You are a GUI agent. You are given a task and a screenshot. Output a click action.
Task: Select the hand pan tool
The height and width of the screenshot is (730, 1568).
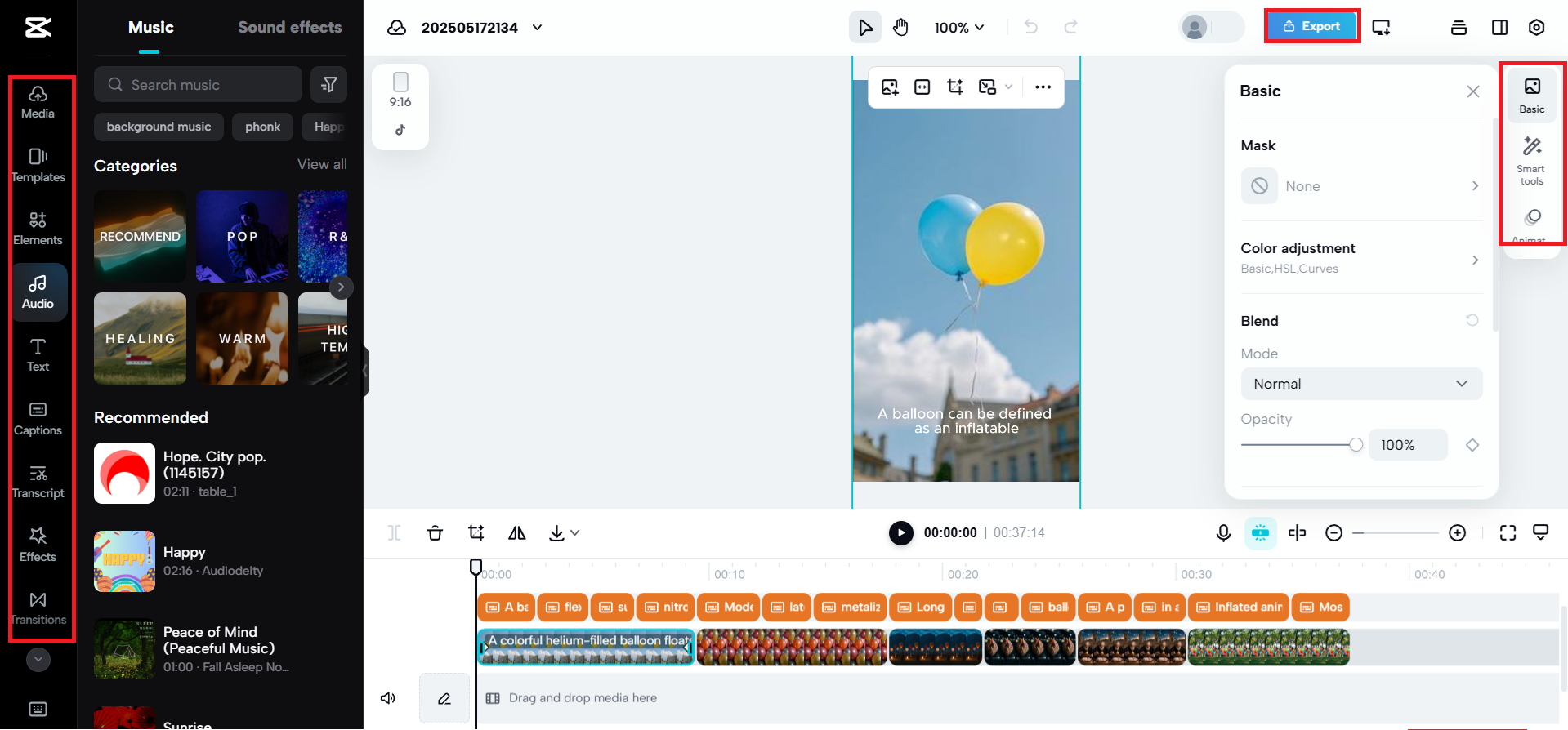point(900,28)
